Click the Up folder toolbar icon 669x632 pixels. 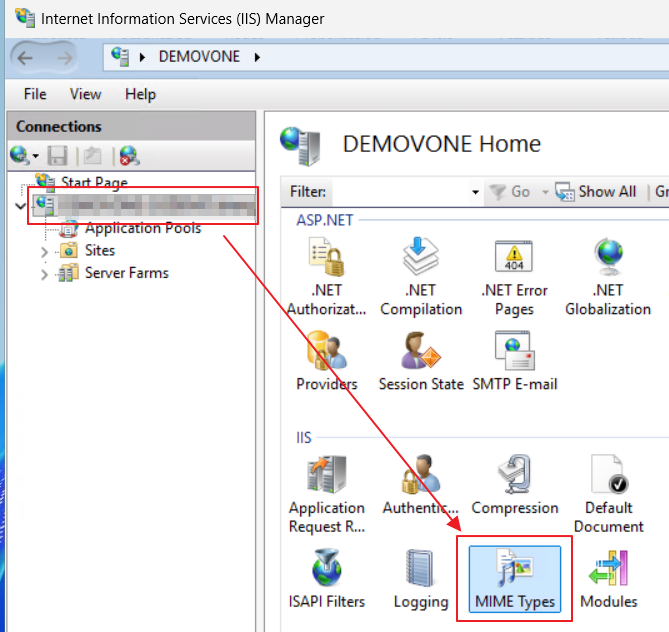tap(93, 156)
